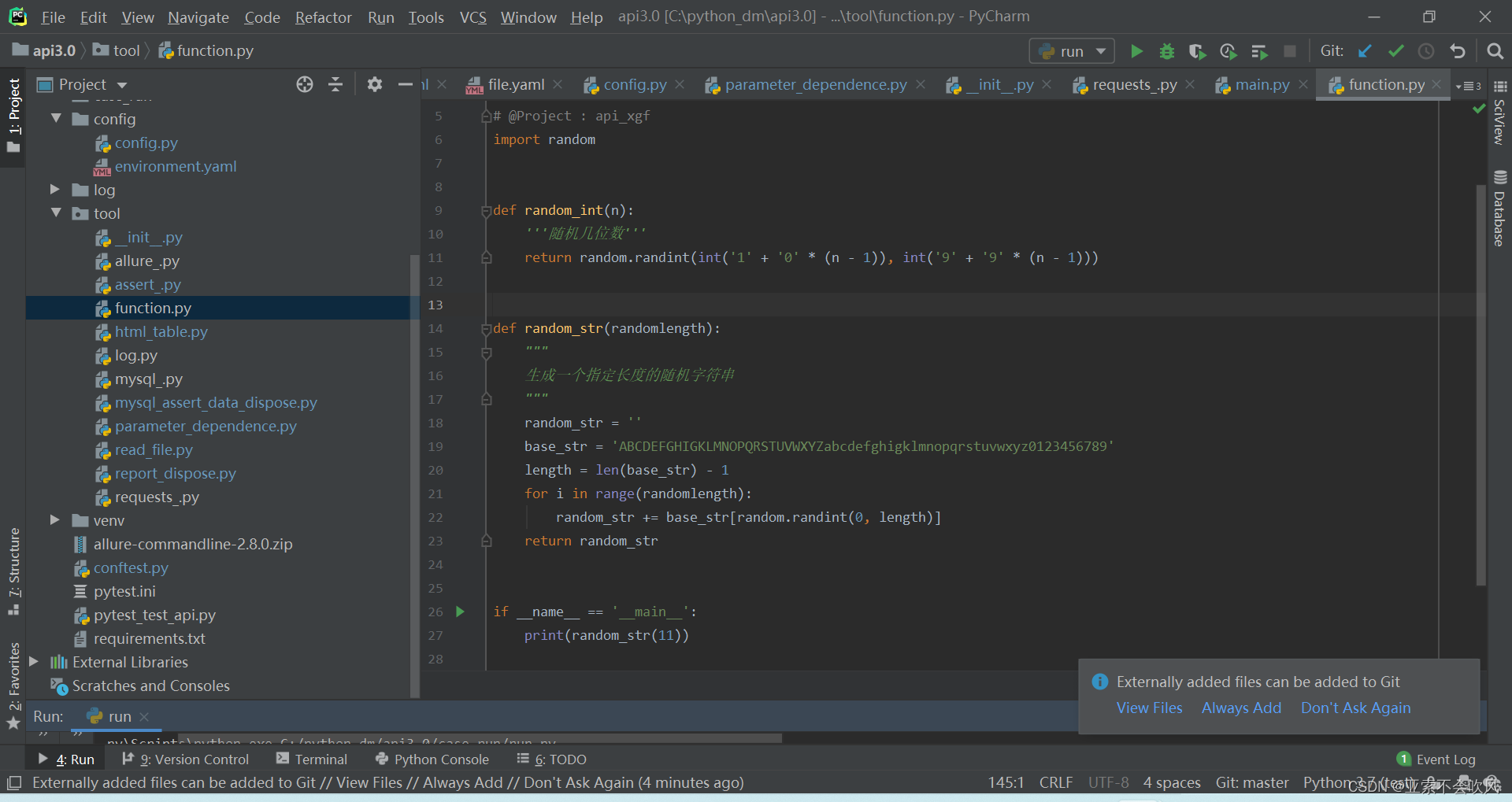Open Search Everywhere magnifier icon
This screenshot has width=1512, height=802.
point(1494,51)
